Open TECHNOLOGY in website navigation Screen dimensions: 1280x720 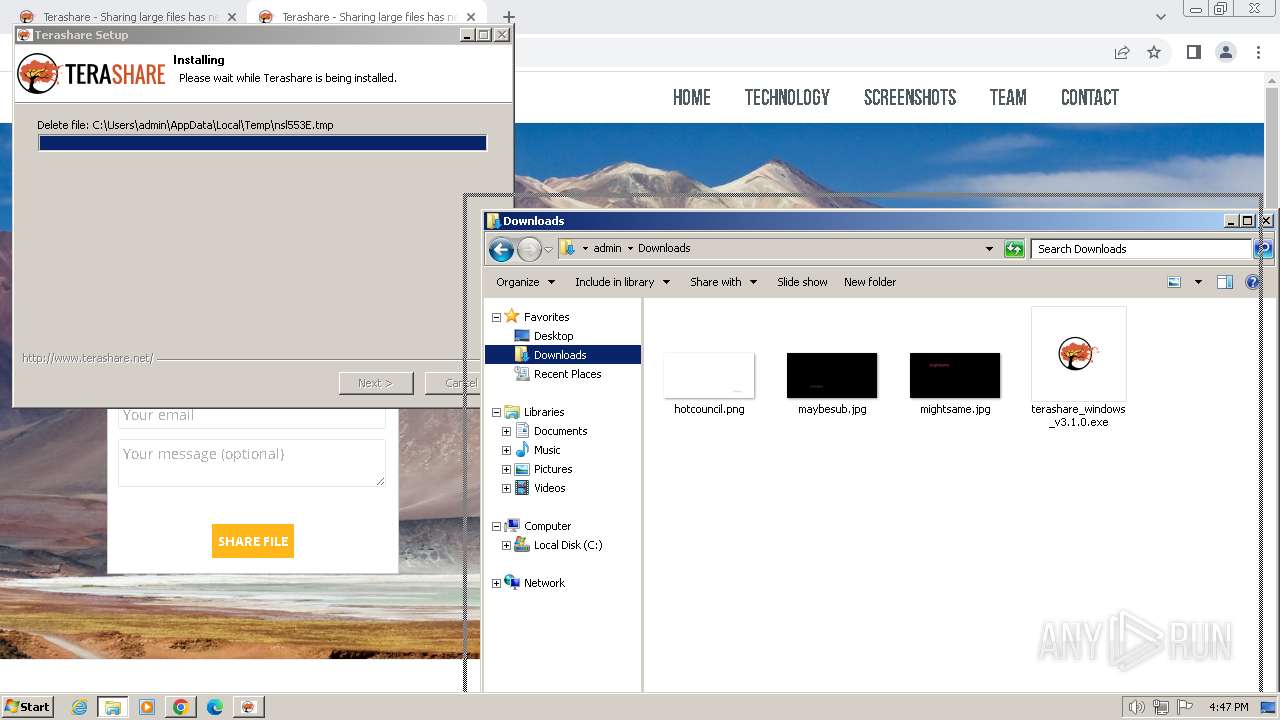[x=787, y=97]
